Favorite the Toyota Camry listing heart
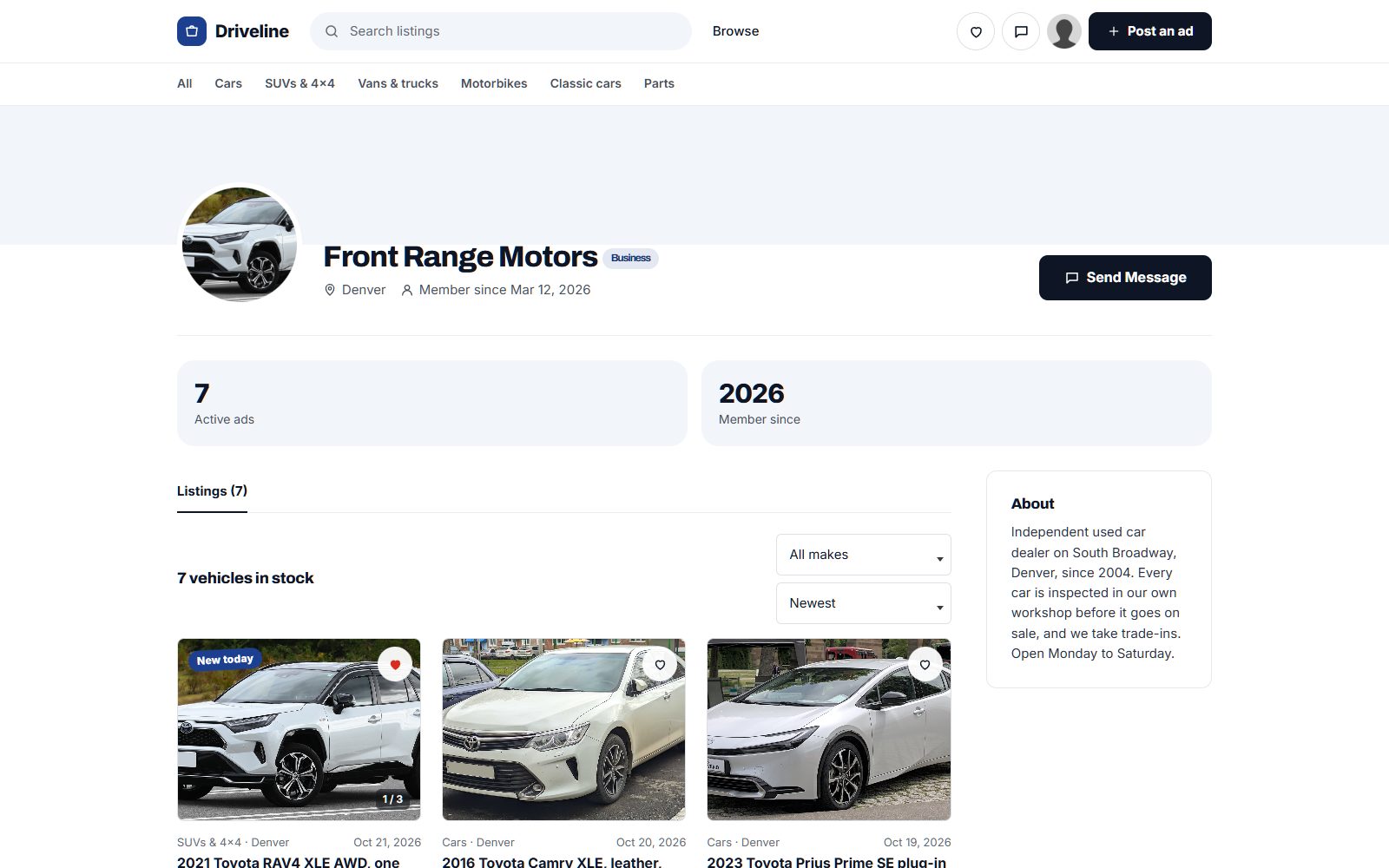This screenshot has height=868, width=1389. point(660,665)
